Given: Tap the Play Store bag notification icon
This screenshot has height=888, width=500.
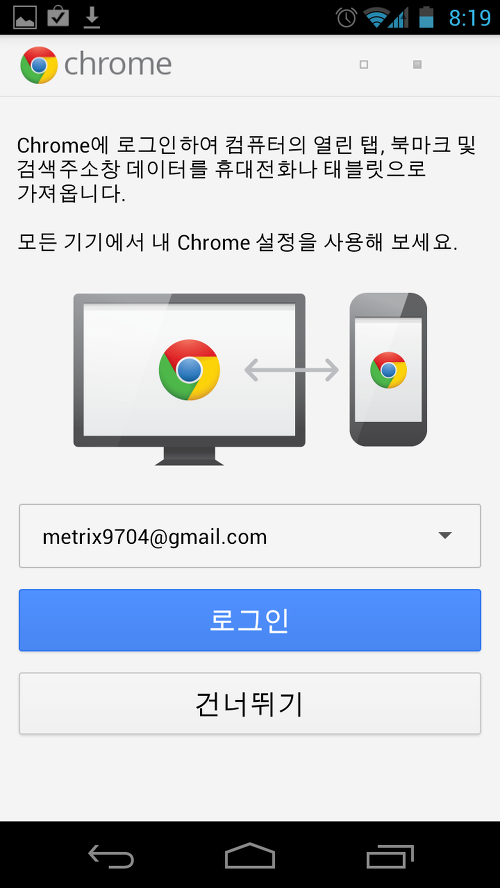Looking at the screenshot, I should click(x=58, y=17).
